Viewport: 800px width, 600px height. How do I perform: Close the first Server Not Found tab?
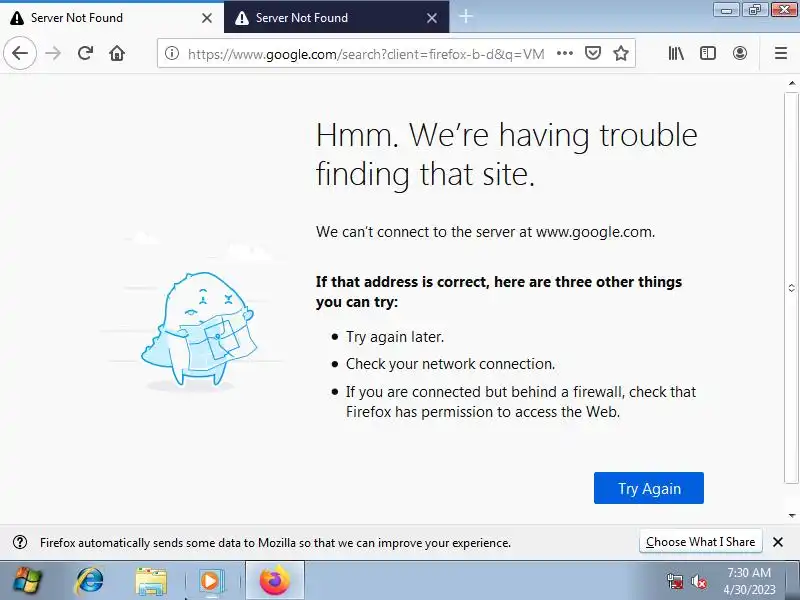207,18
